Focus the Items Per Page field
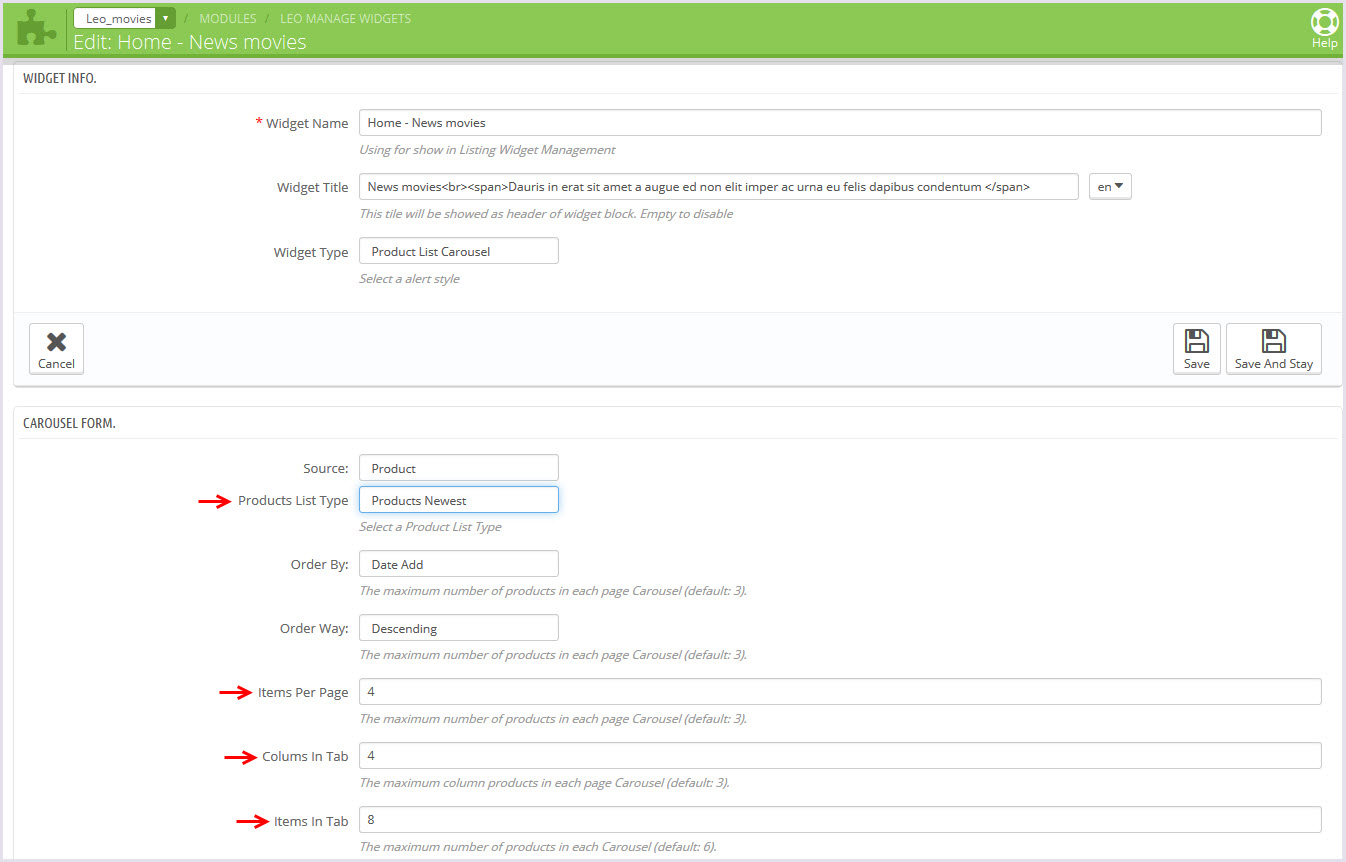Viewport: 1346px width, 862px height. 840,692
